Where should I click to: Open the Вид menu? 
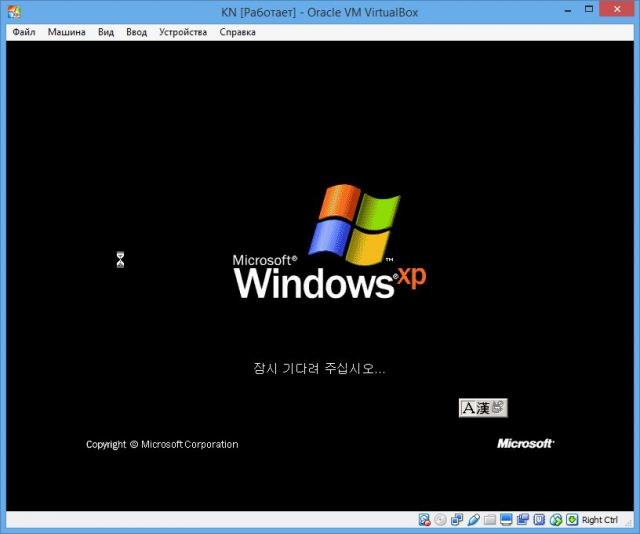point(106,32)
